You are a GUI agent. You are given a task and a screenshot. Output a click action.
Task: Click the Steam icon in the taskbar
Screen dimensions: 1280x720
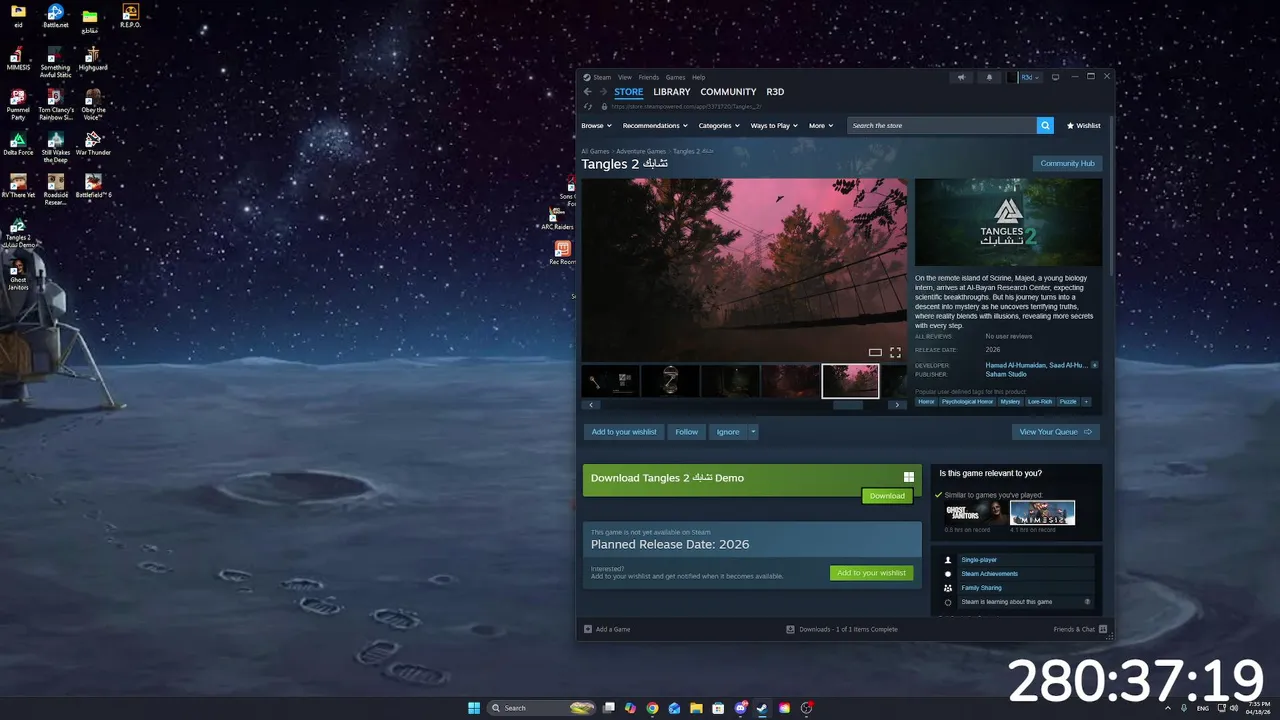tap(762, 708)
